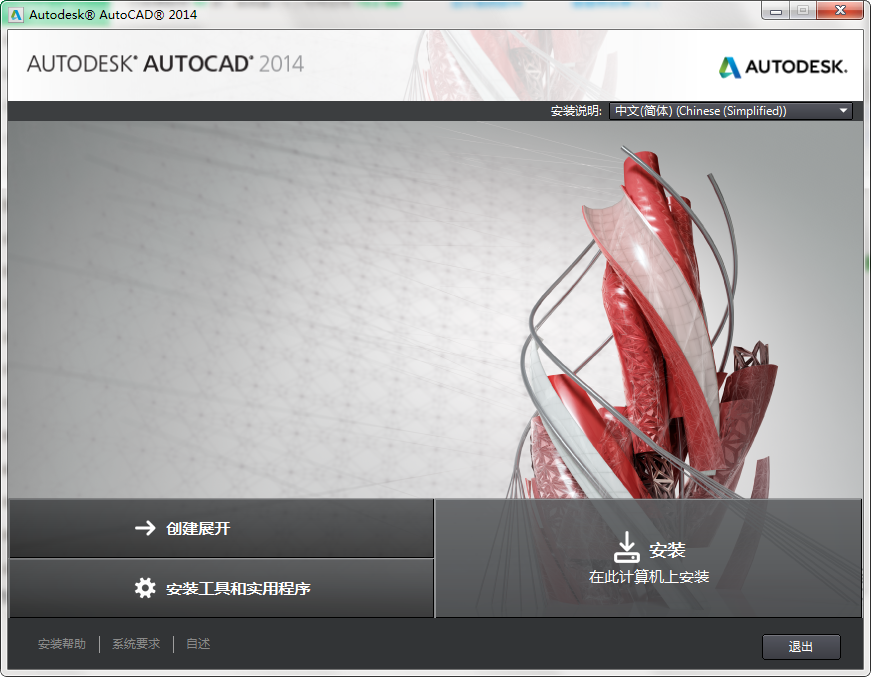The height and width of the screenshot is (677, 871).
Task: Click the dropdown arrow next to Chinese (Simplified)
Action: 843,110
